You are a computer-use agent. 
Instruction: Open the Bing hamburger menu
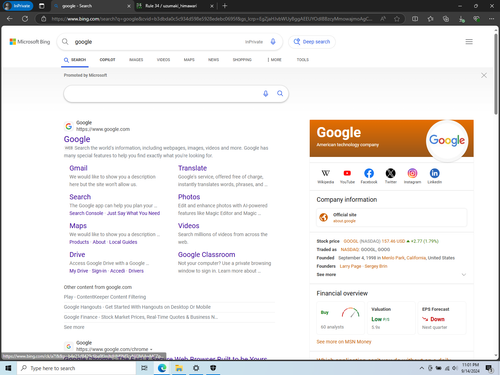point(469,42)
